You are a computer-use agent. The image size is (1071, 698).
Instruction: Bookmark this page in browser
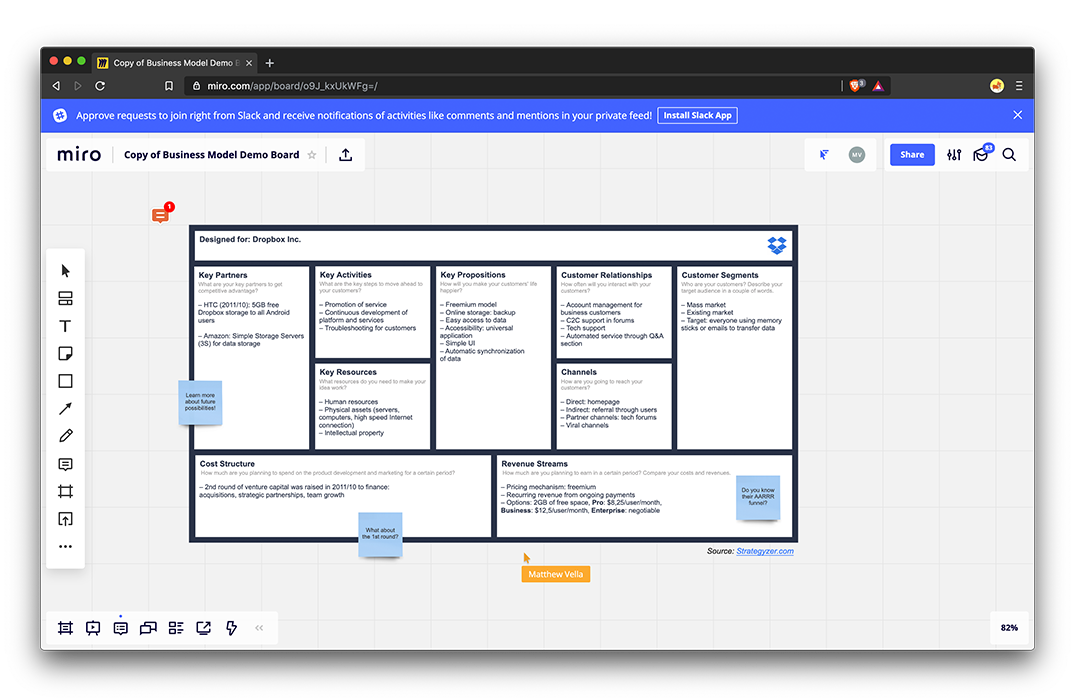click(169, 86)
